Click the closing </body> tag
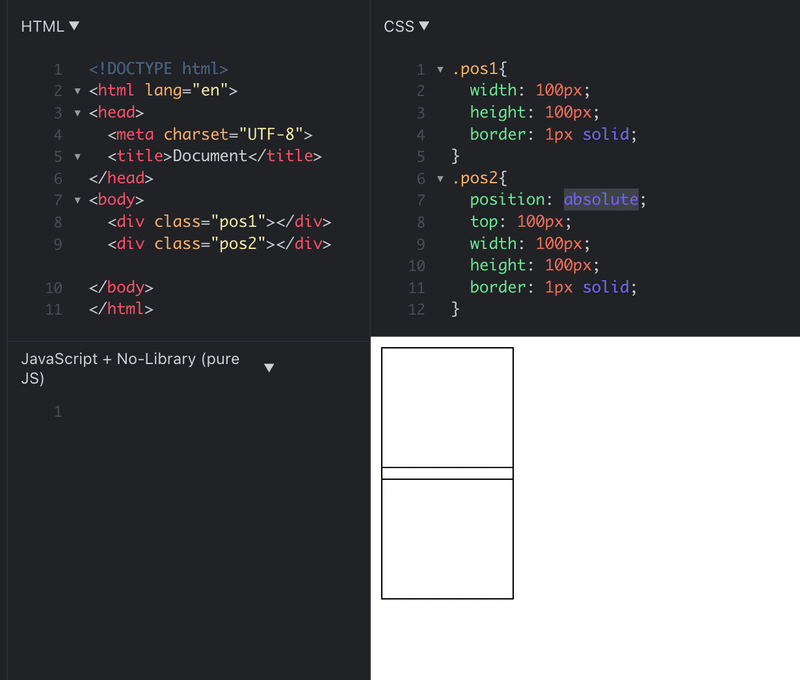The height and width of the screenshot is (680, 800). 121,287
